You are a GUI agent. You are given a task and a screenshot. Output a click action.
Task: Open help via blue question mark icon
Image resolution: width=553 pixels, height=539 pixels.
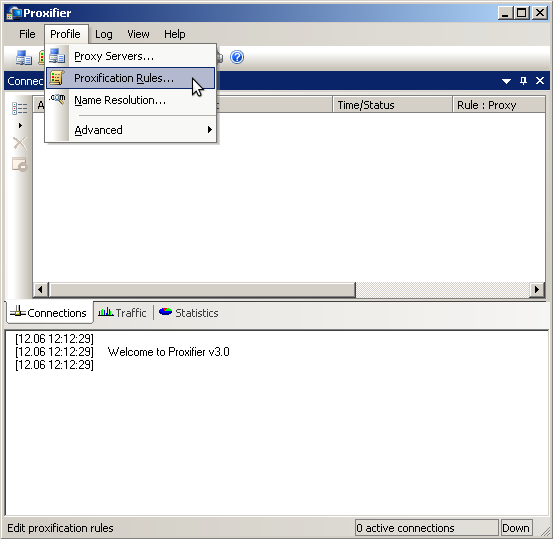(x=237, y=57)
